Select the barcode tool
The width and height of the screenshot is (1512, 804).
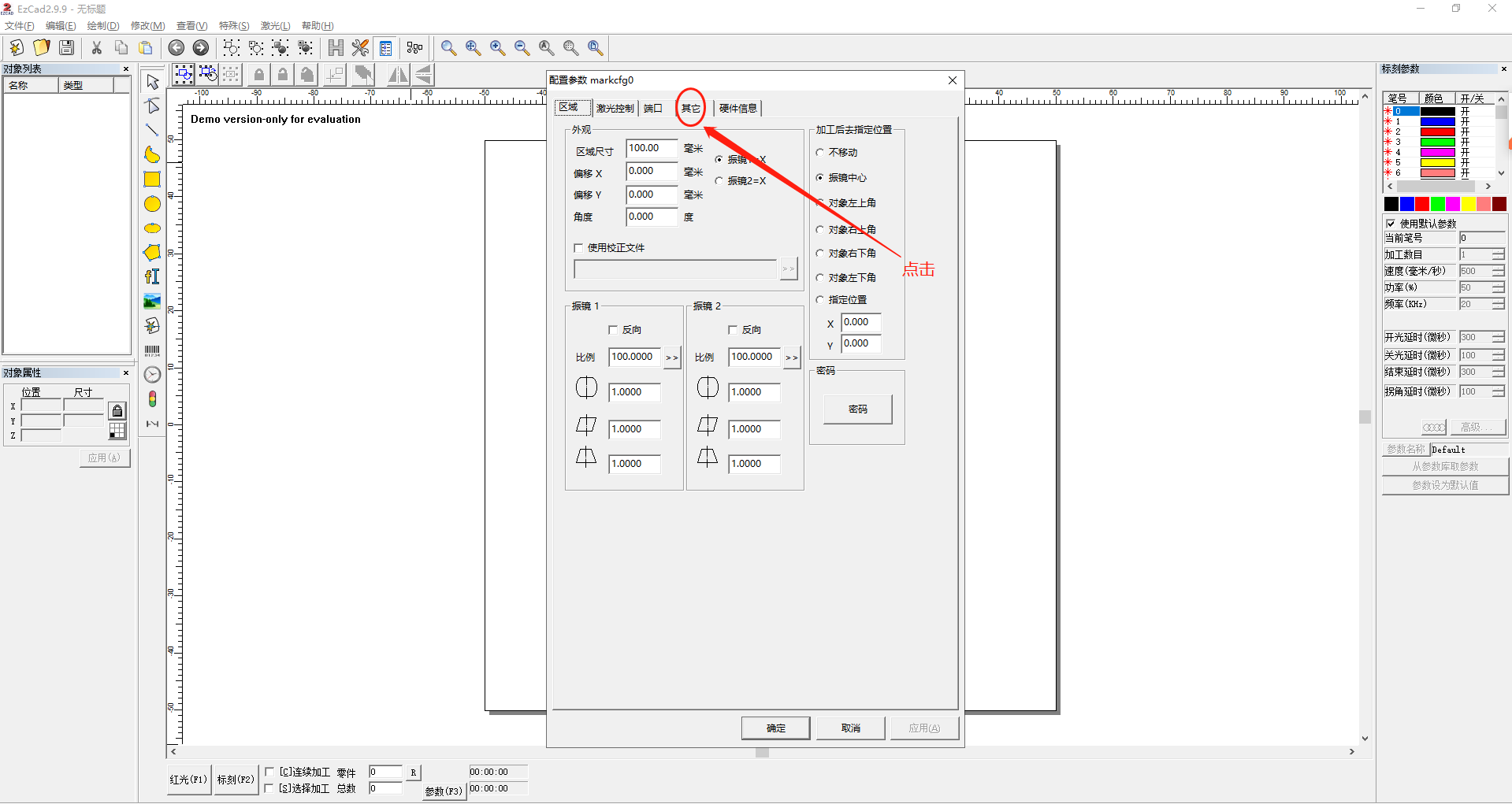point(152,350)
